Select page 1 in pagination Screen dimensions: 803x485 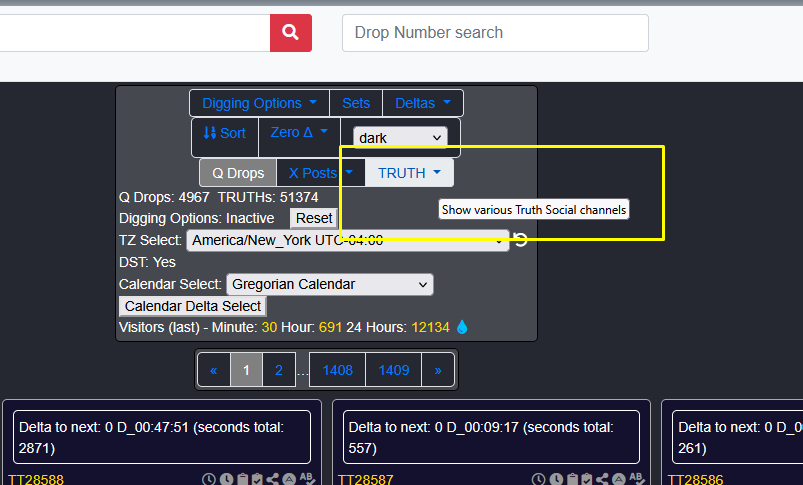(x=246, y=370)
